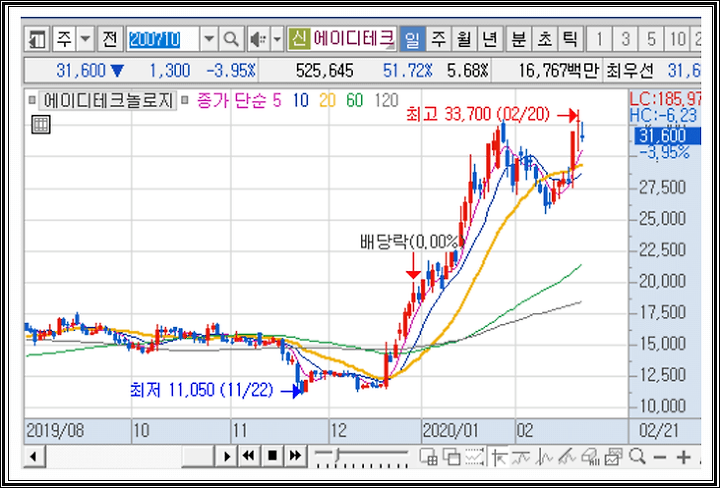Click the volume value 525,645
Screen dimensions: 720x488
pos(325,71)
